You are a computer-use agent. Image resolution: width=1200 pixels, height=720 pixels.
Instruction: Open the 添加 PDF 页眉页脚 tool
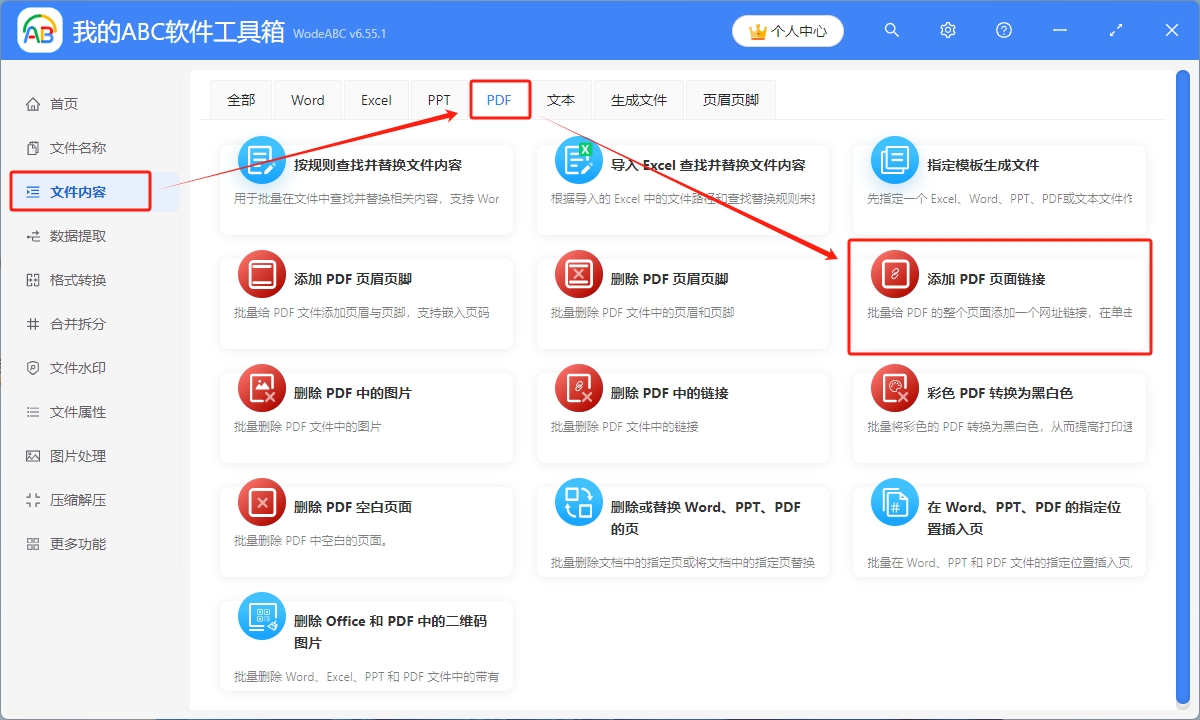[x=366, y=297]
